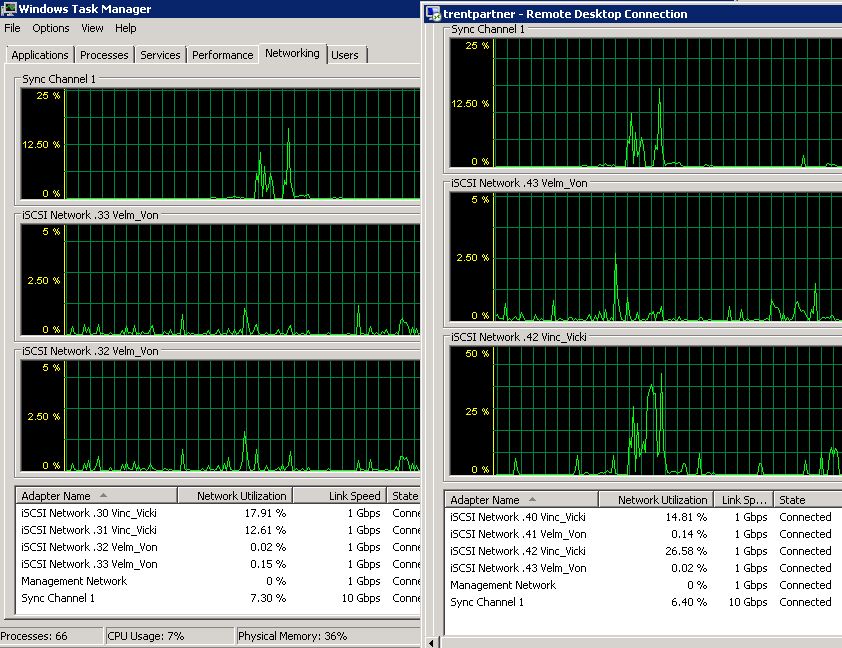Screen dimensions: 842x648
Task: Sort by Network Utilization in Task Manager
Action: click(x=235, y=496)
